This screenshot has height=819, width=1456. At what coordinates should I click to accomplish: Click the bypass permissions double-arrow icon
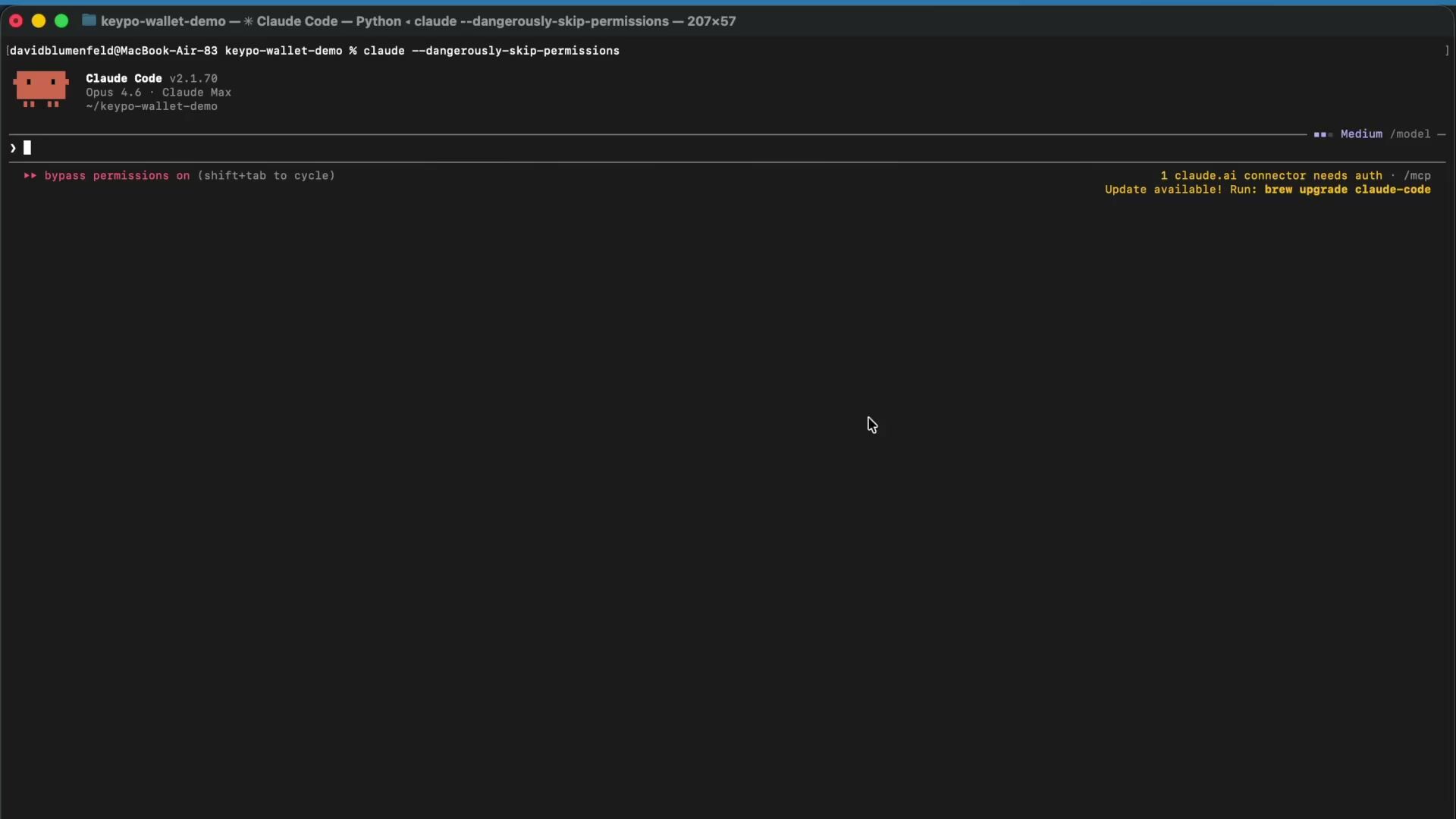30,176
